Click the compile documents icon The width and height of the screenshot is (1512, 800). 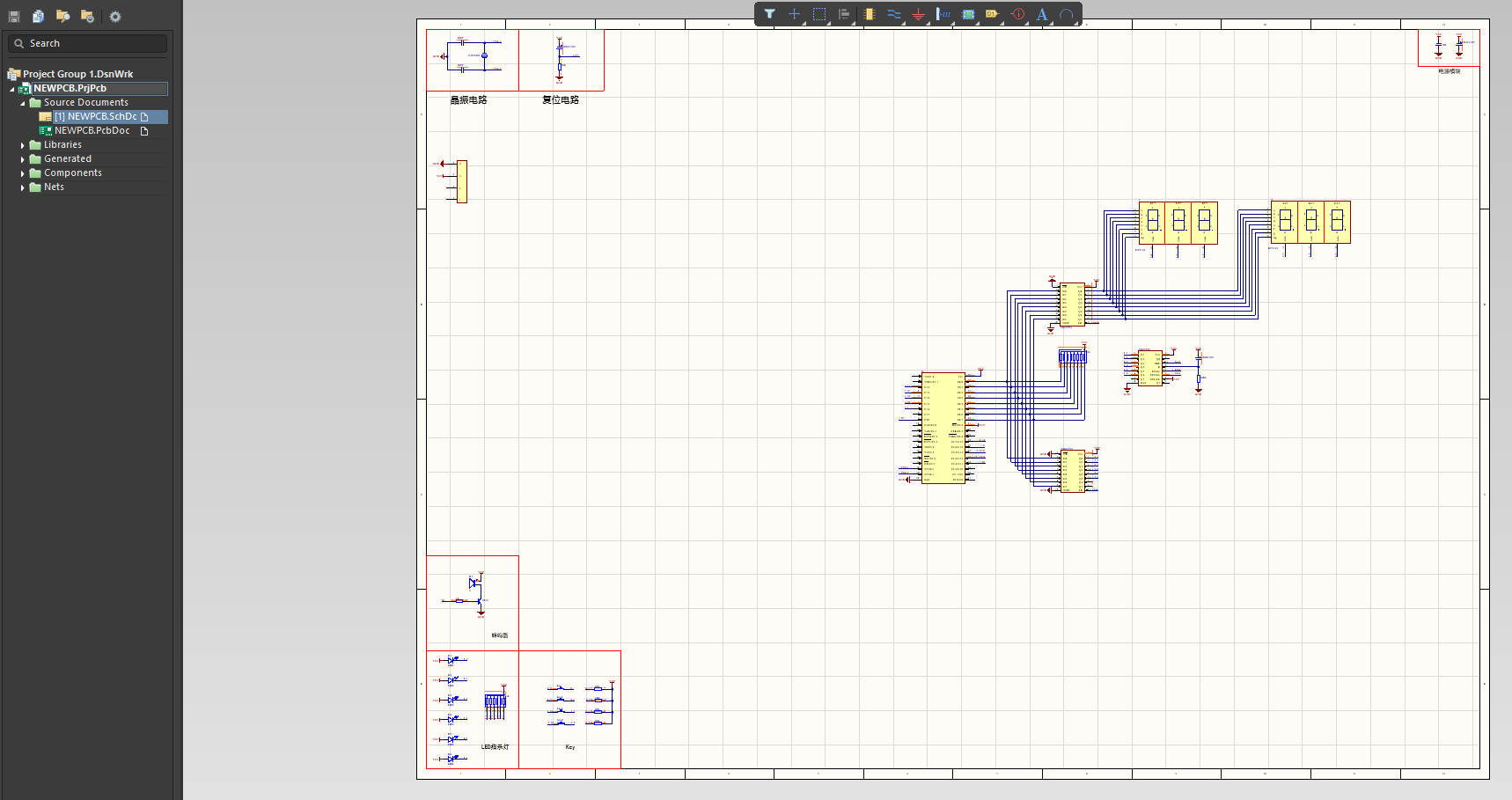coord(38,17)
